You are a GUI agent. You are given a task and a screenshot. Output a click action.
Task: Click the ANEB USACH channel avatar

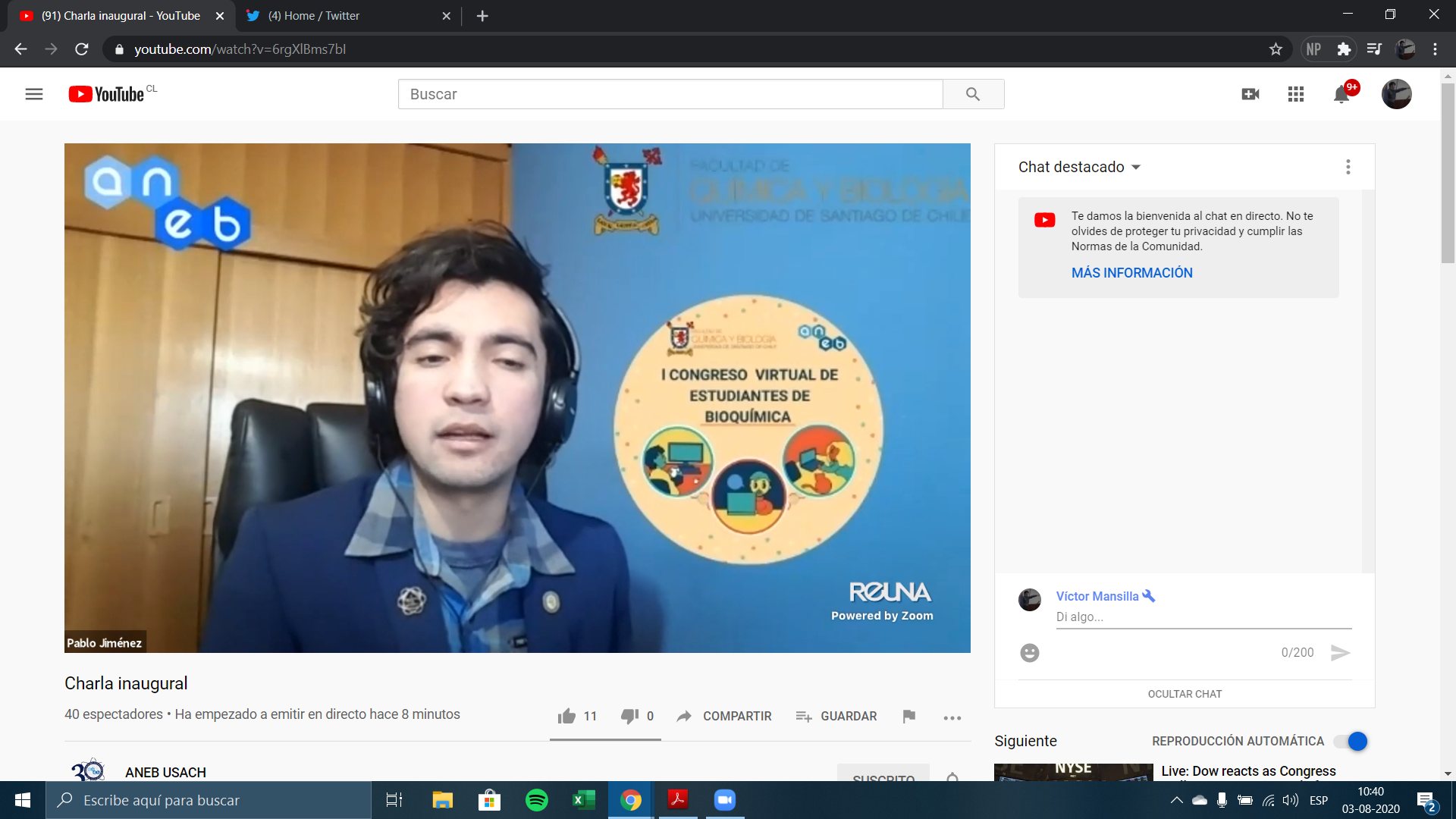click(88, 770)
